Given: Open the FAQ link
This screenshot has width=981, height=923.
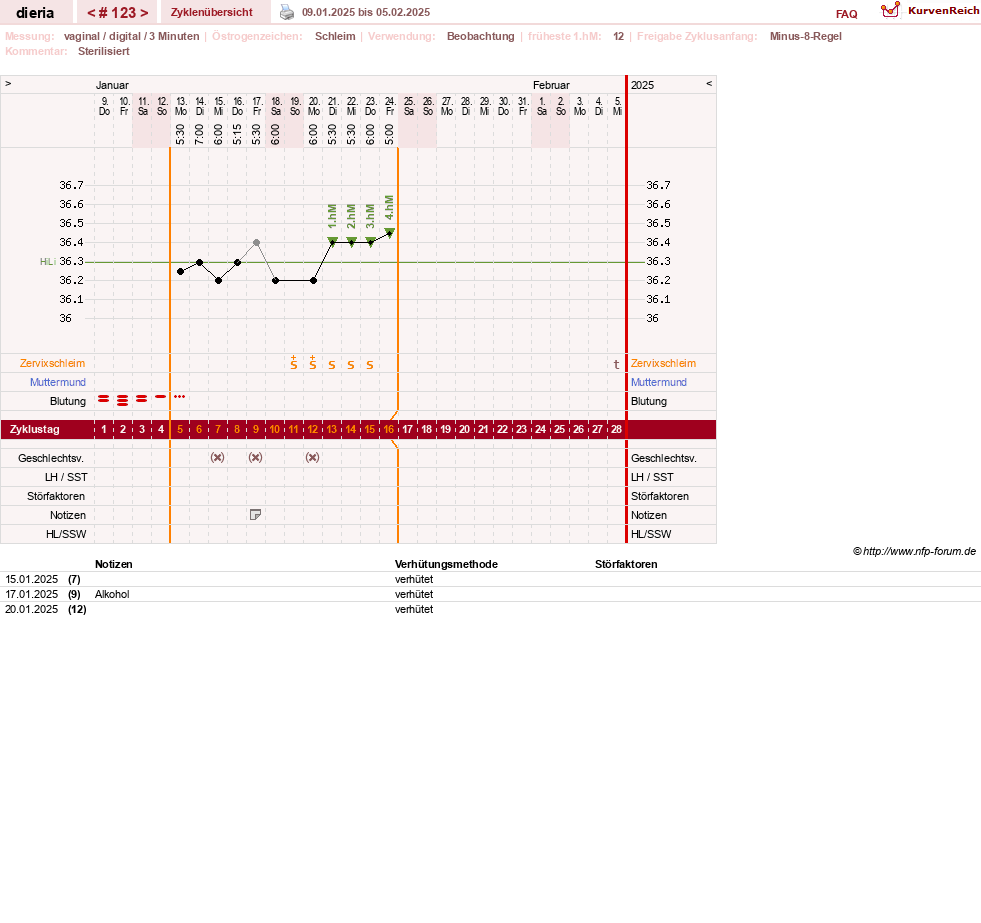Looking at the screenshot, I should tap(846, 14).
